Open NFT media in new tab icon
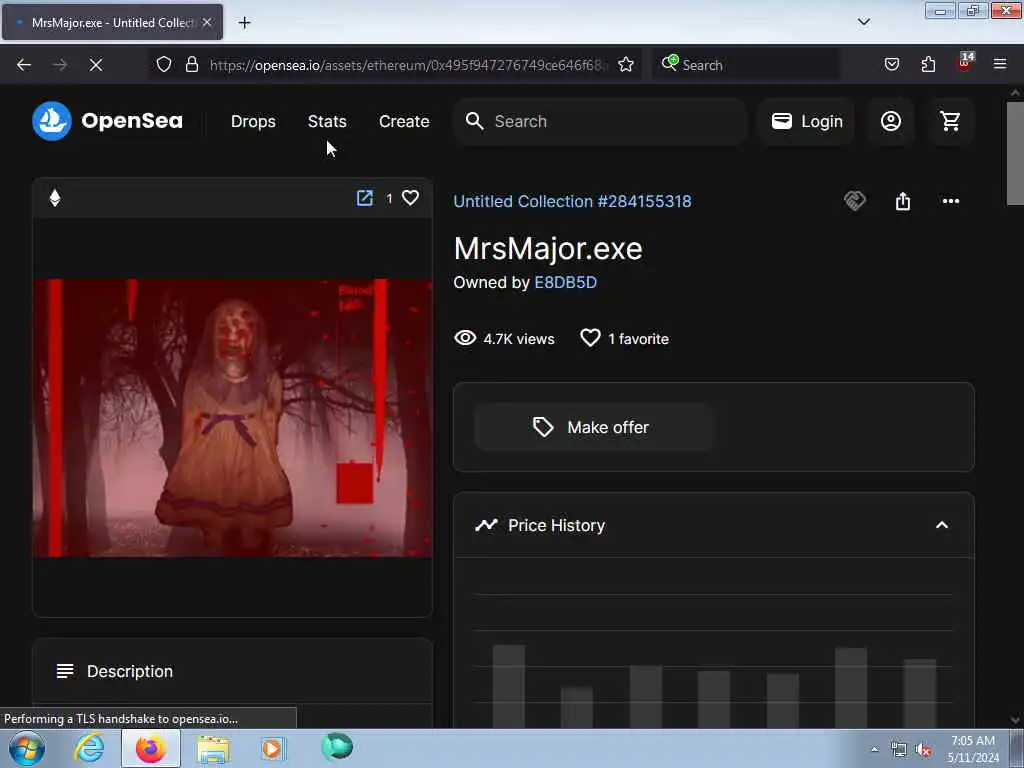1024x768 pixels. [364, 198]
